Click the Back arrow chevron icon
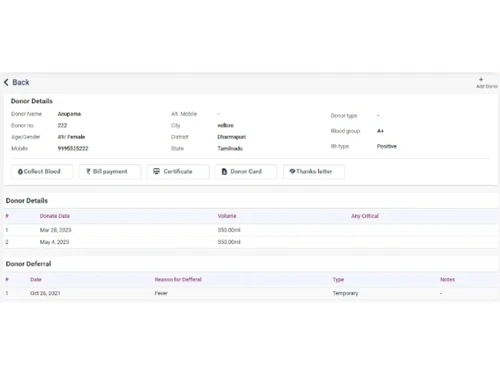The width and height of the screenshot is (500, 375). (x=6, y=82)
